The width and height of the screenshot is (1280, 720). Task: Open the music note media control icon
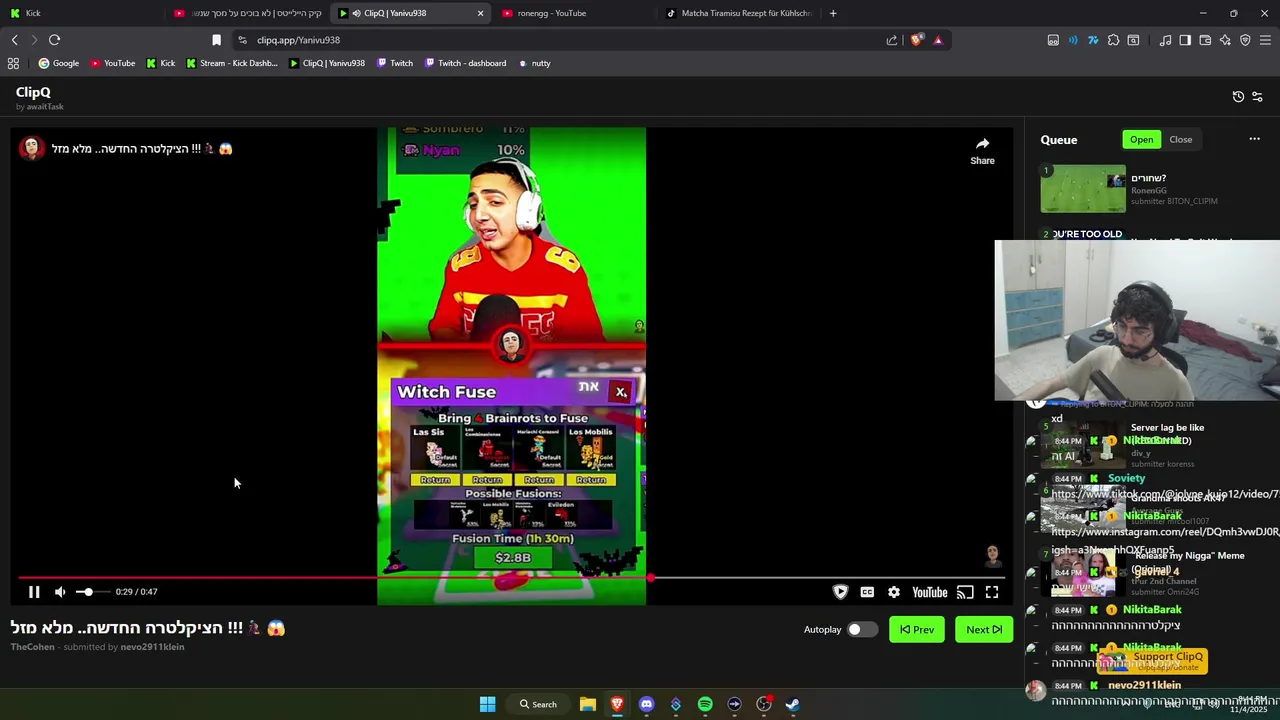pos(1165,40)
